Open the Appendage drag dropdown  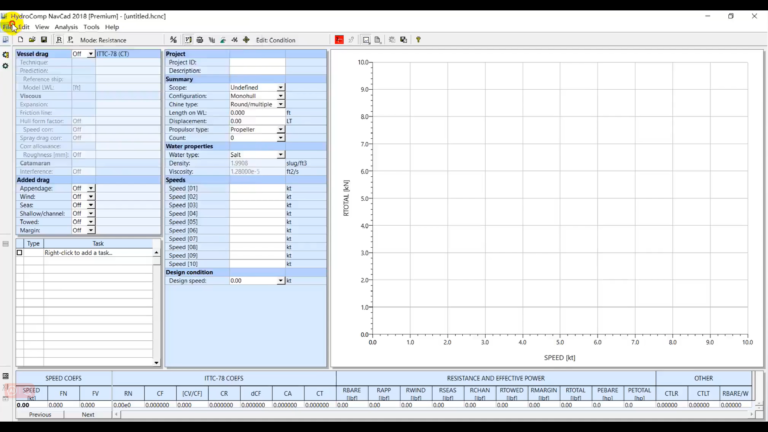(91, 188)
